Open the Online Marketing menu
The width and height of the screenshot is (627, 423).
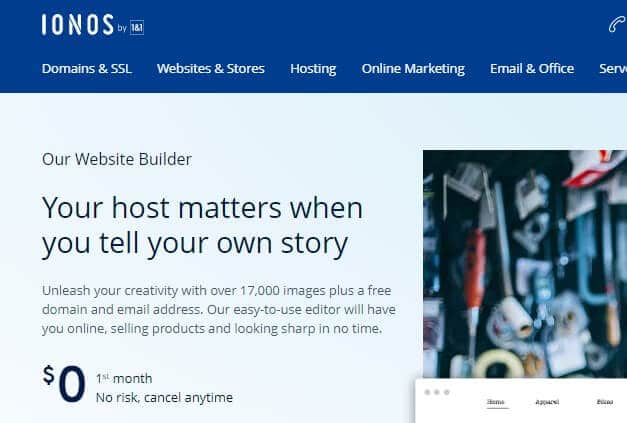tap(413, 69)
